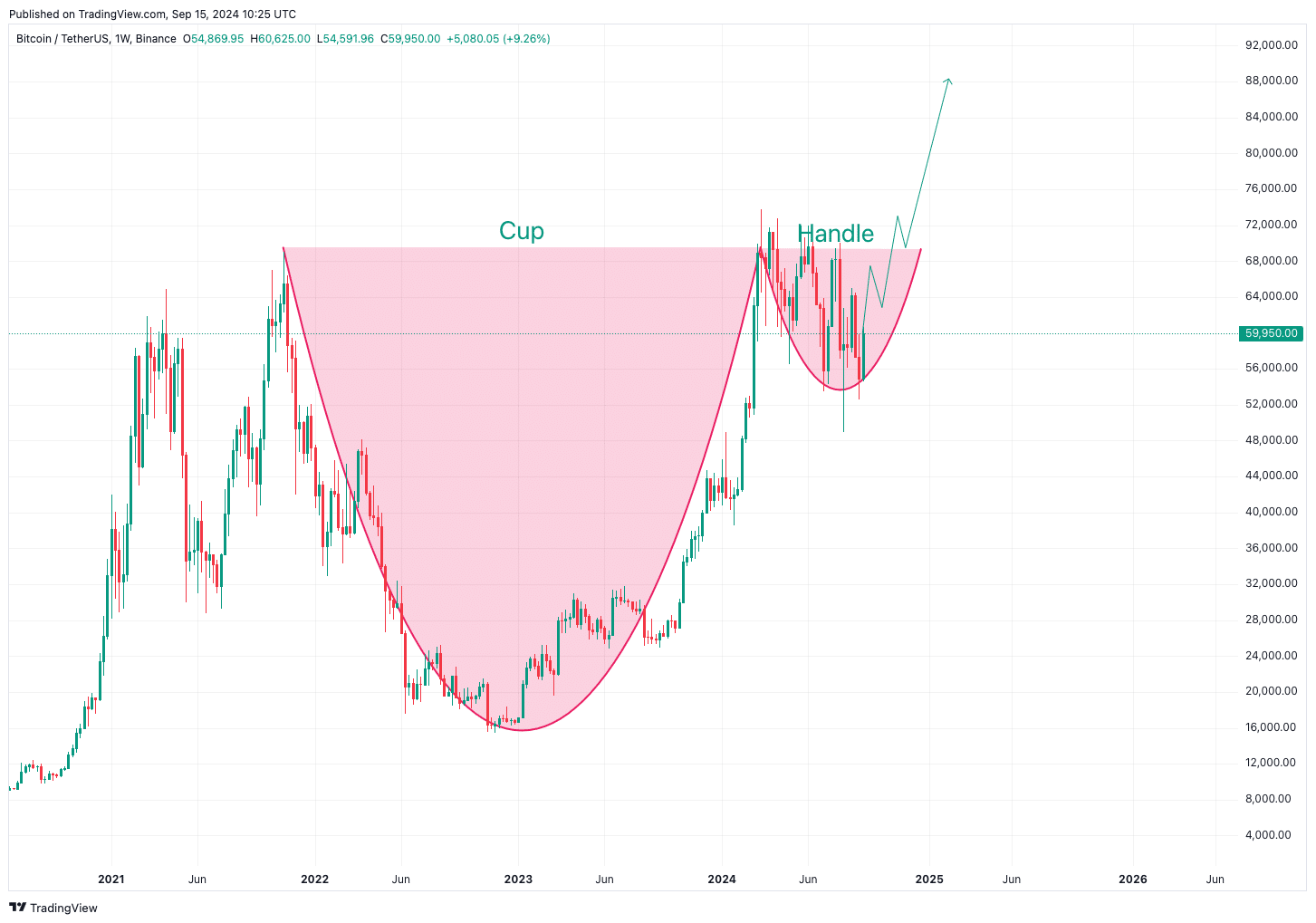Image resolution: width=1316 pixels, height=923 pixels.
Task: Click the 64,000.00 price axis label
Action: click(1272, 296)
